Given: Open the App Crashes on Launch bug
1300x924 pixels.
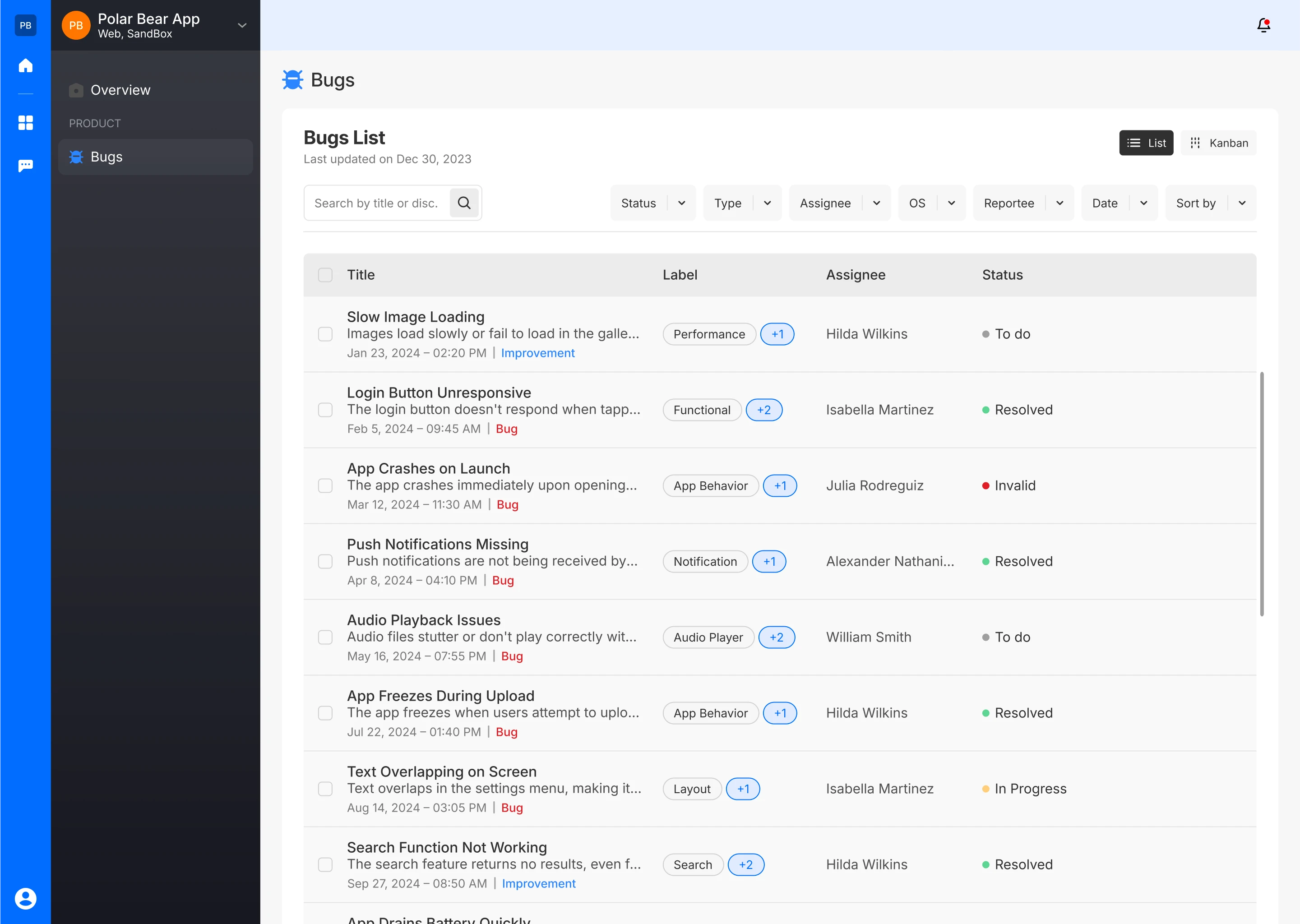Looking at the screenshot, I should coord(428,468).
